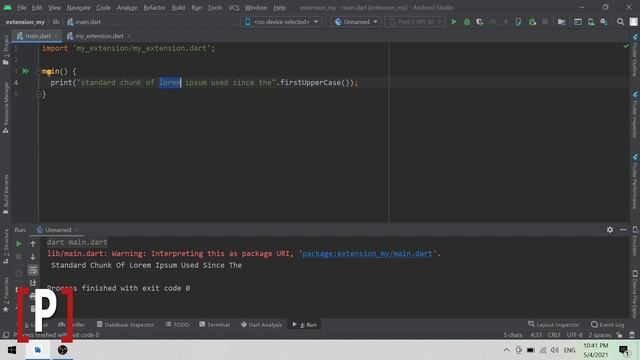Click run gutter arrow beside main()

point(25,71)
